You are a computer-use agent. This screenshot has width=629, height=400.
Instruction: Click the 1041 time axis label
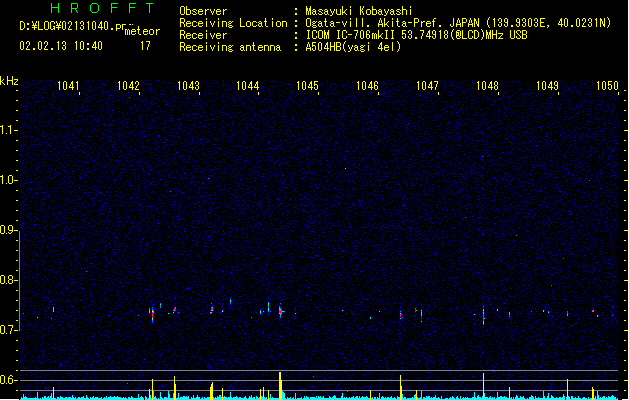coord(68,86)
